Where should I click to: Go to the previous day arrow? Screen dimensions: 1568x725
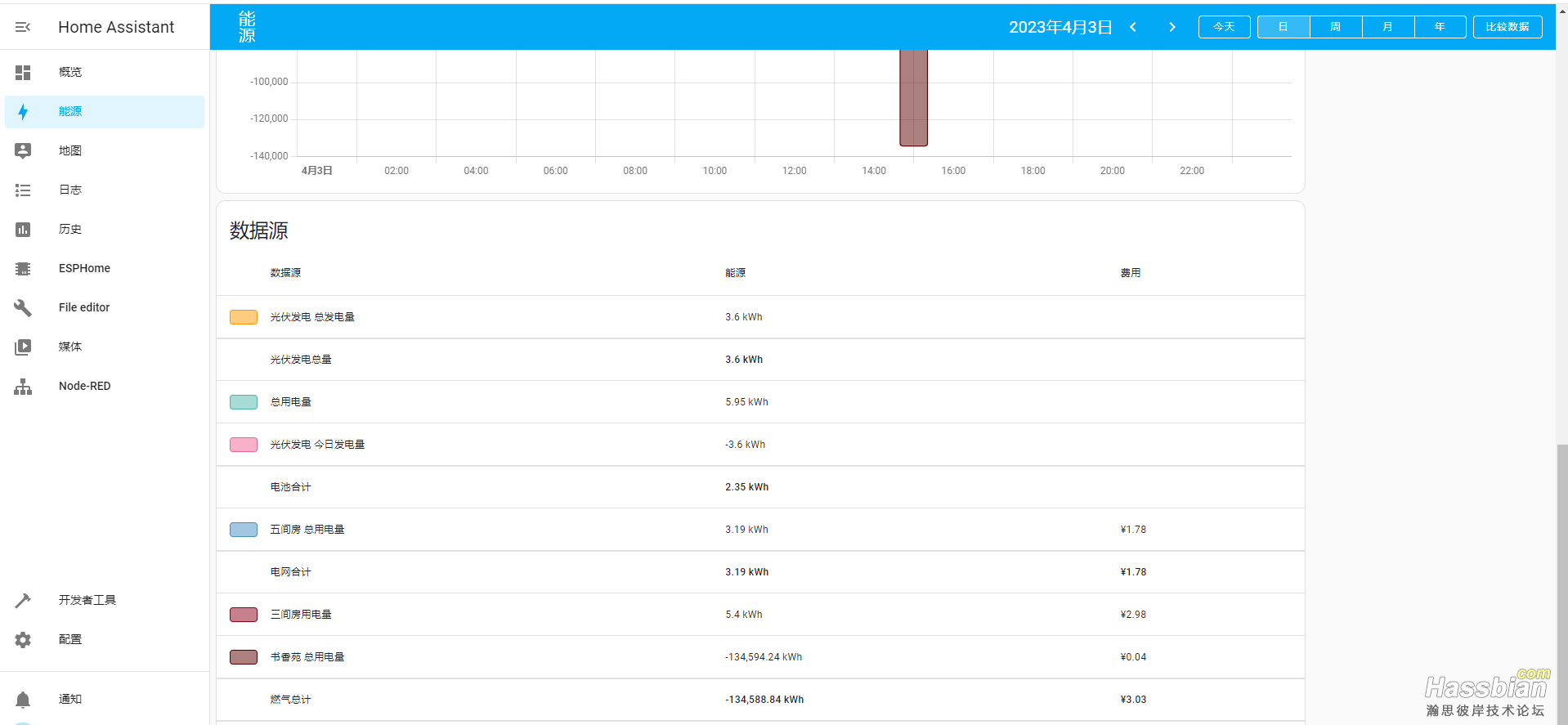point(1133,27)
